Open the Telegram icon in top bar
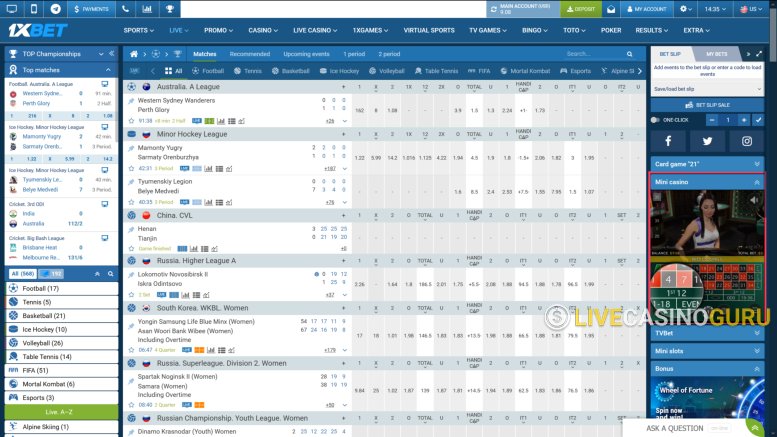This screenshot has width=777, height=437. (56, 9)
